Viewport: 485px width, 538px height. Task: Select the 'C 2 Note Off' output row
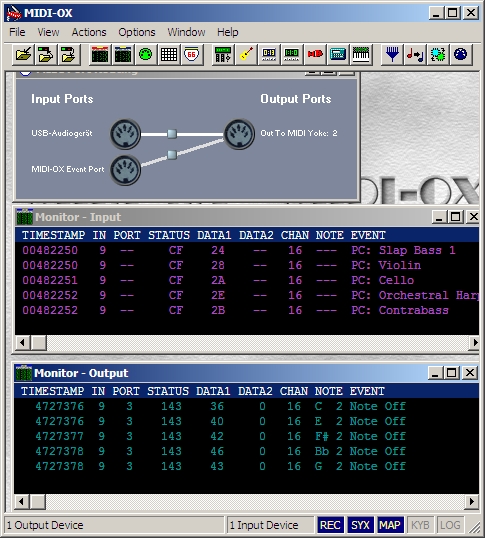pos(246,406)
